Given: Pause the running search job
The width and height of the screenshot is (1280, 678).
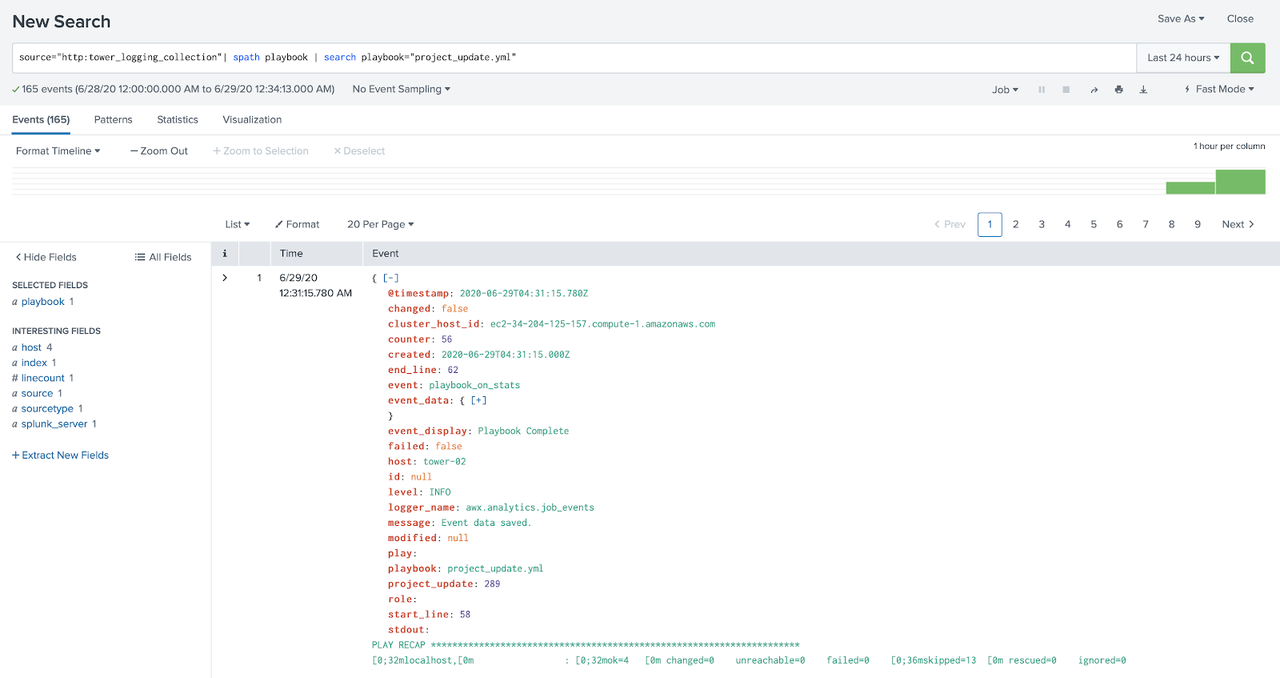Looking at the screenshot, I should point(1041,89).
